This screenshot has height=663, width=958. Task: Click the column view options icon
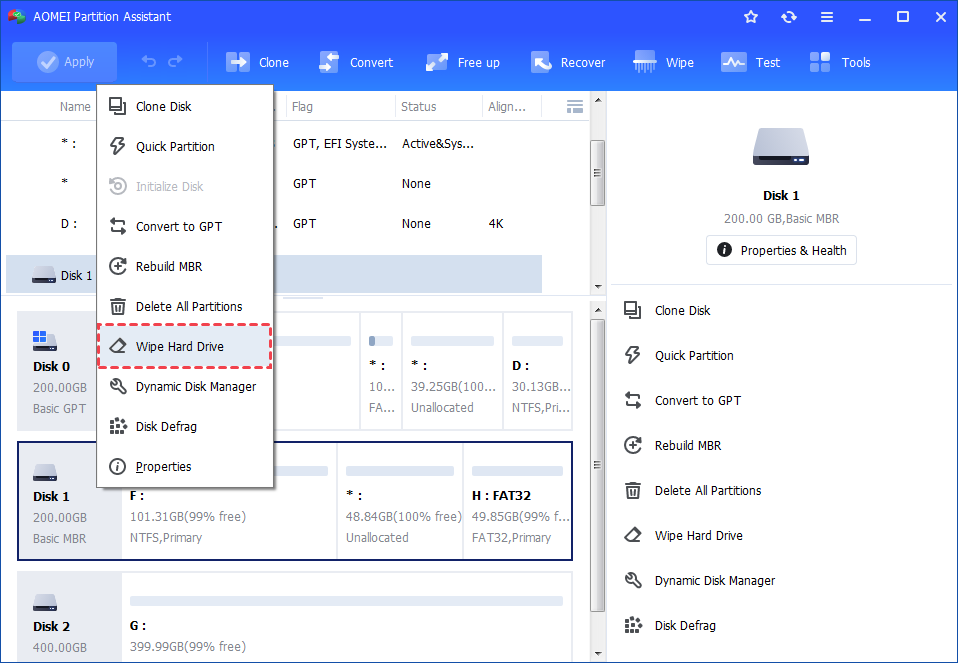pos(574,106)
